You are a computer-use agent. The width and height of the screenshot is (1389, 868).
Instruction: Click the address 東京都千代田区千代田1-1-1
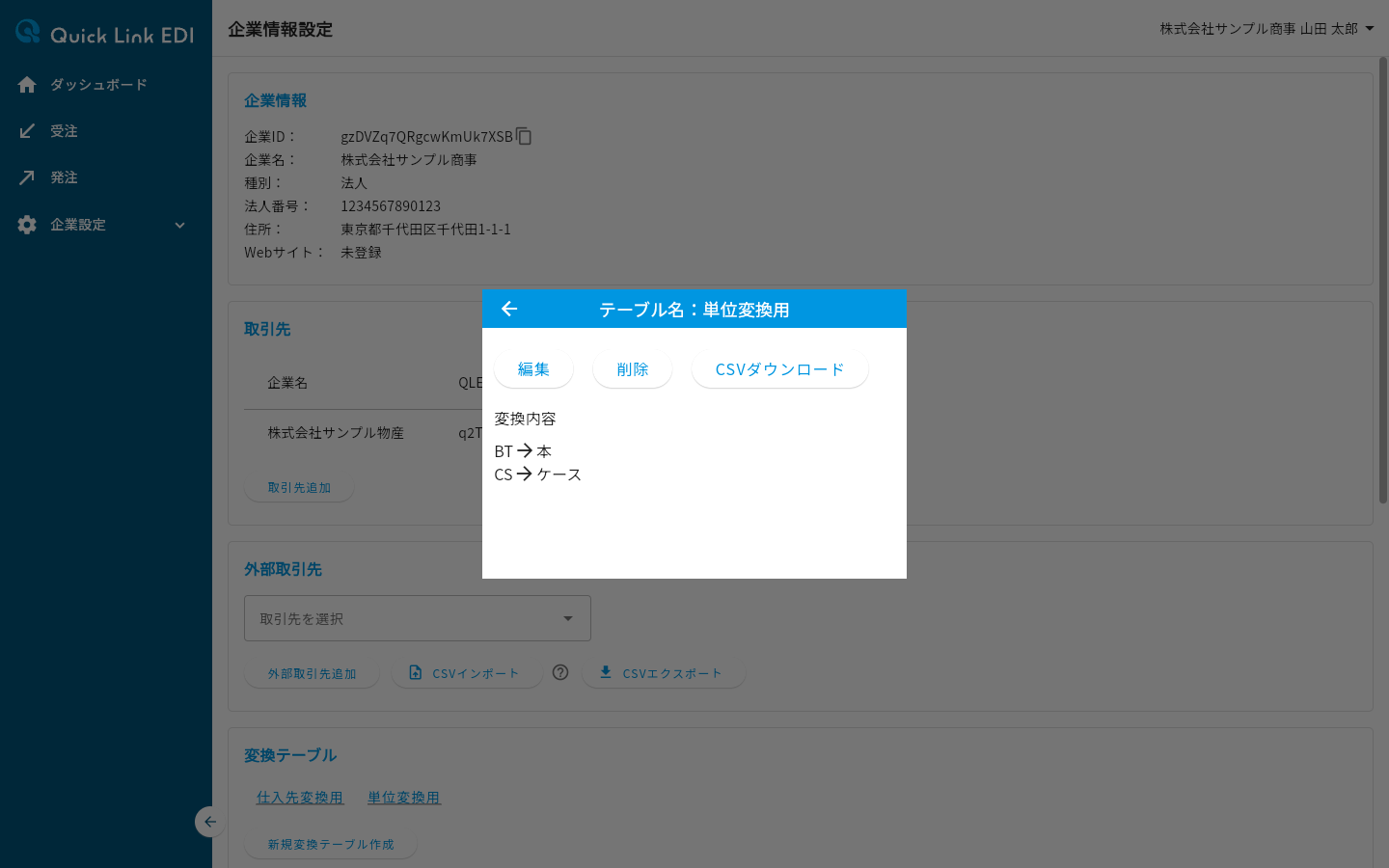pyautogui.click(x=425, y=229)
